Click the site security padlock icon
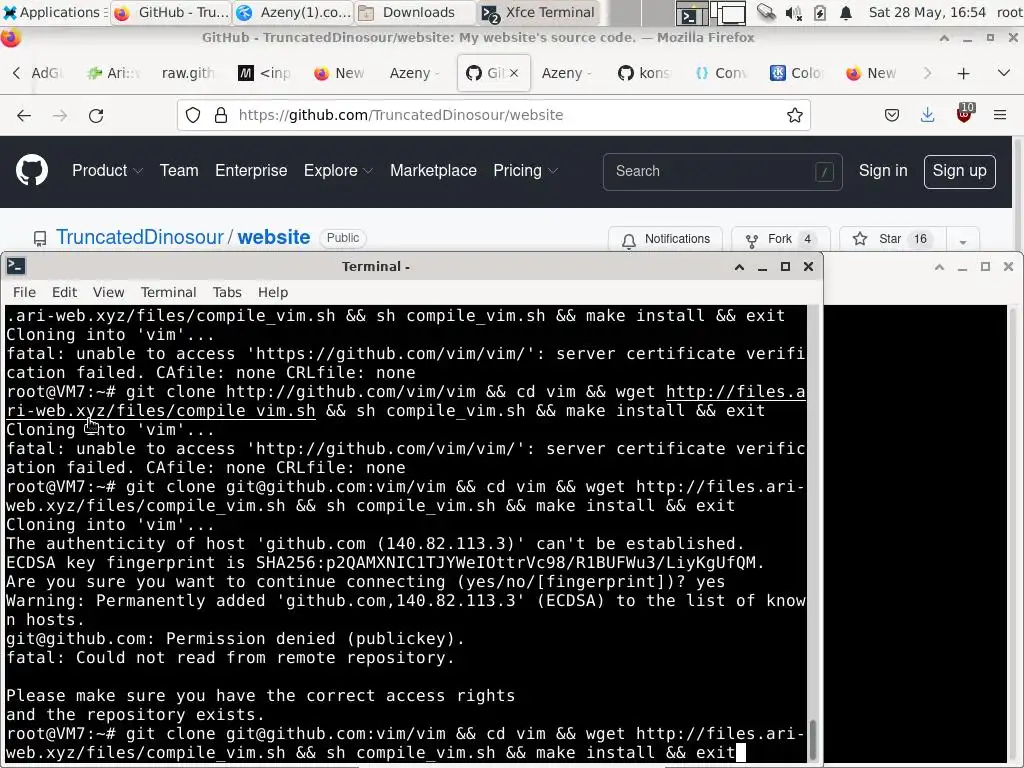This screenshot has height=768, width=1024. (221, 116)
